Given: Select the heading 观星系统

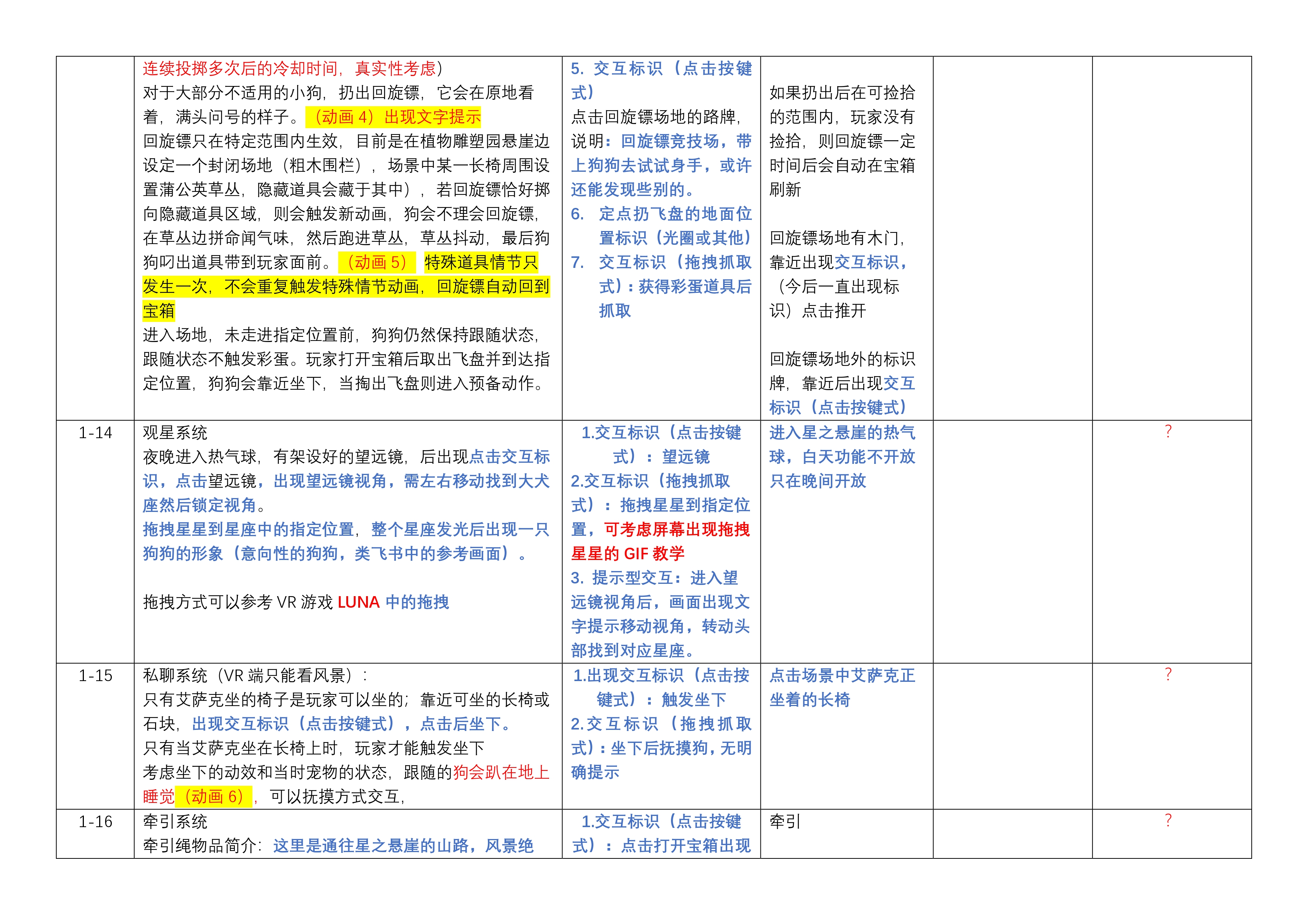Looking at the screenshot, I should (x=175, y=433).
